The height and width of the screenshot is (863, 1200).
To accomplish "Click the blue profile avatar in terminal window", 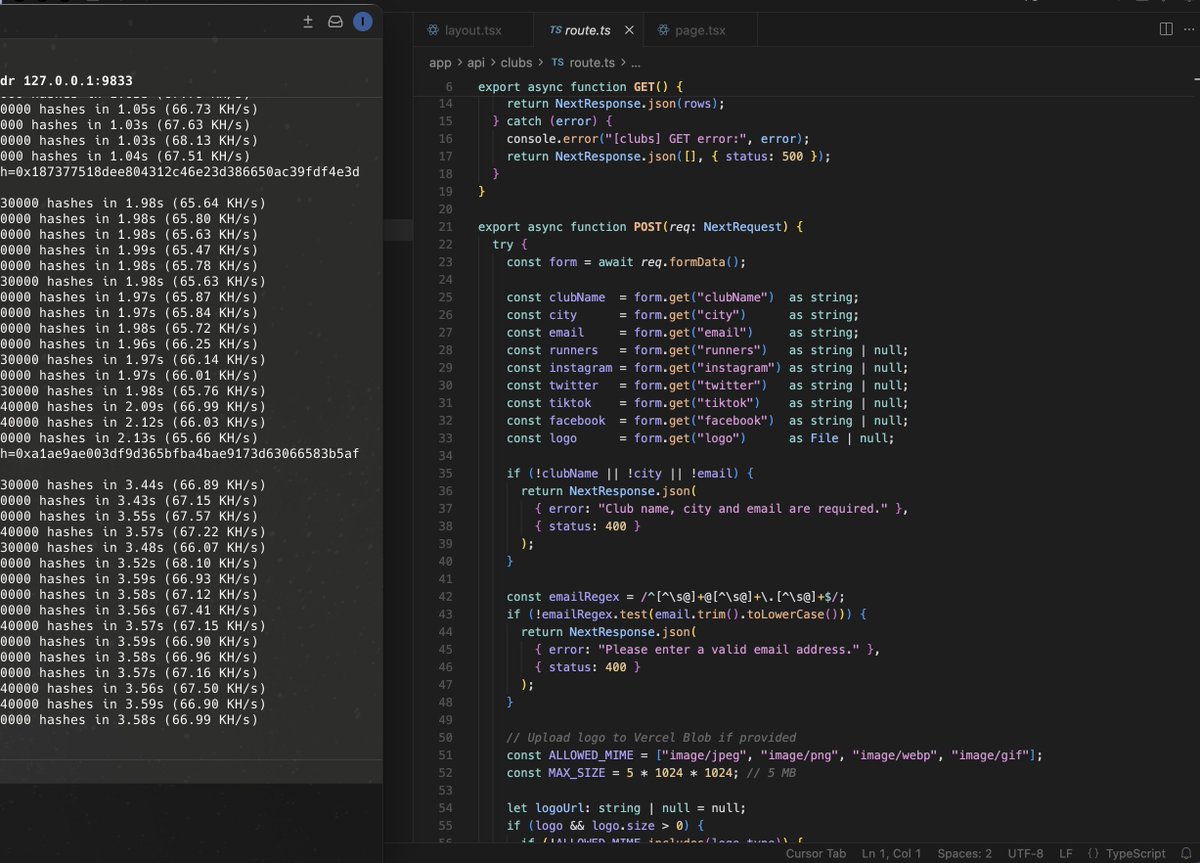I will coord(363,21).
